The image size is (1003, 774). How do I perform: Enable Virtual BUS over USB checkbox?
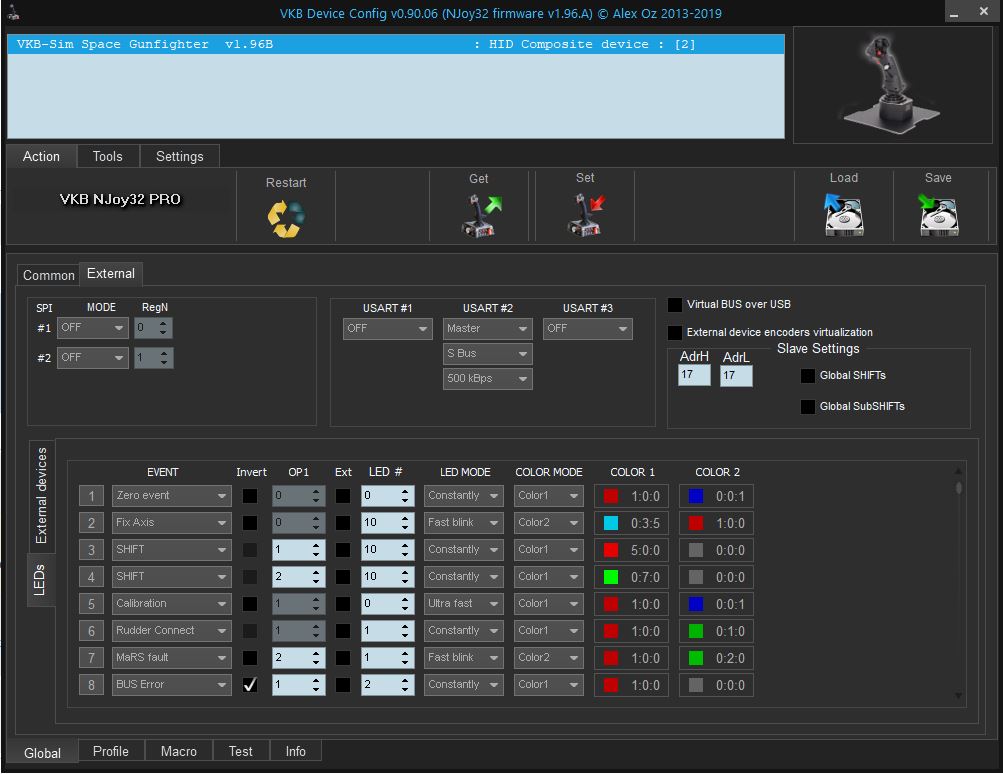click(675, 305)
